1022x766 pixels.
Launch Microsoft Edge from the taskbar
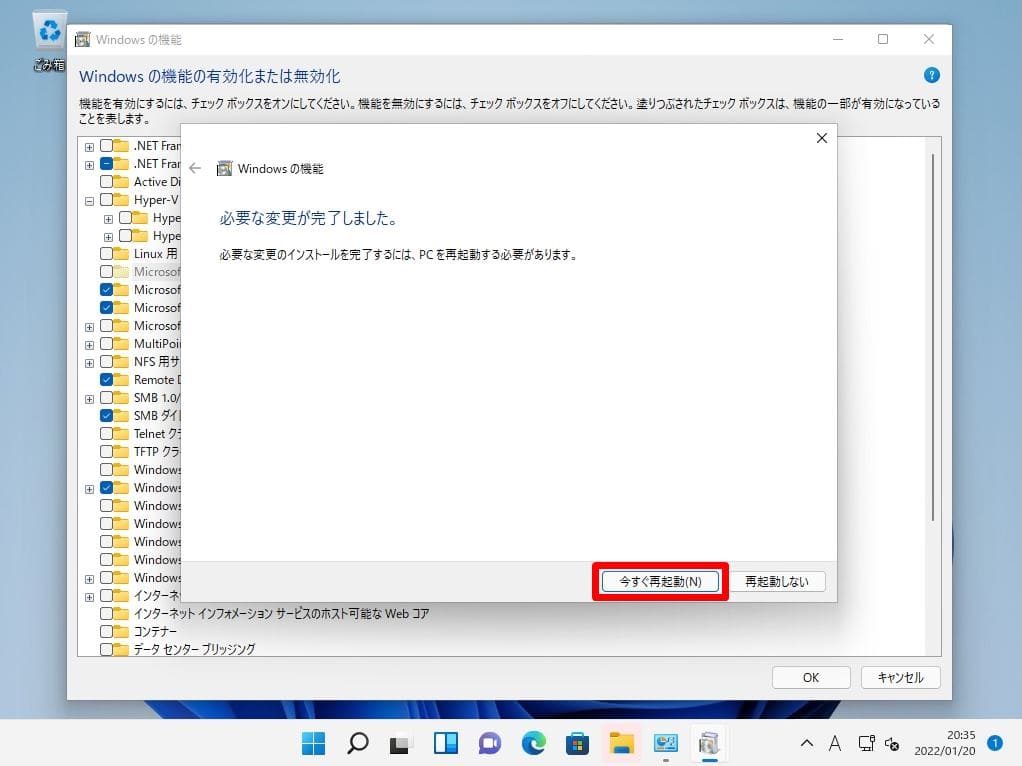pyautogui.click(x=534, y=743)
